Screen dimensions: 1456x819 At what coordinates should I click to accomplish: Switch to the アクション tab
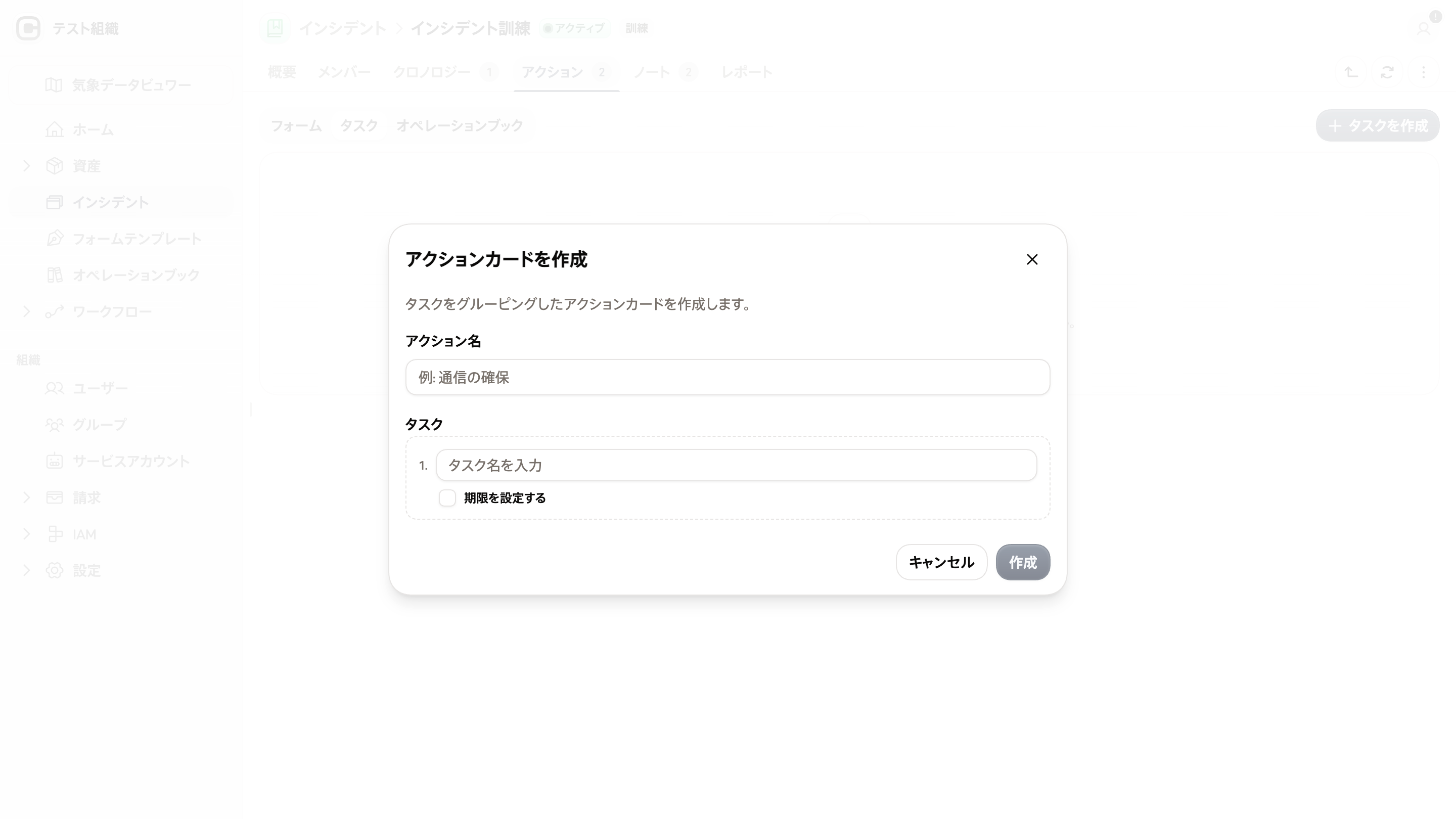coord(566,72)
